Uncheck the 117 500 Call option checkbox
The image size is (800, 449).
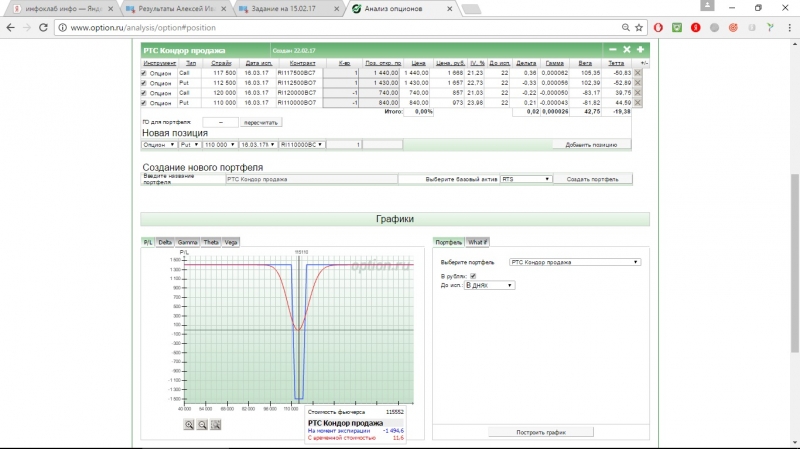144,73
